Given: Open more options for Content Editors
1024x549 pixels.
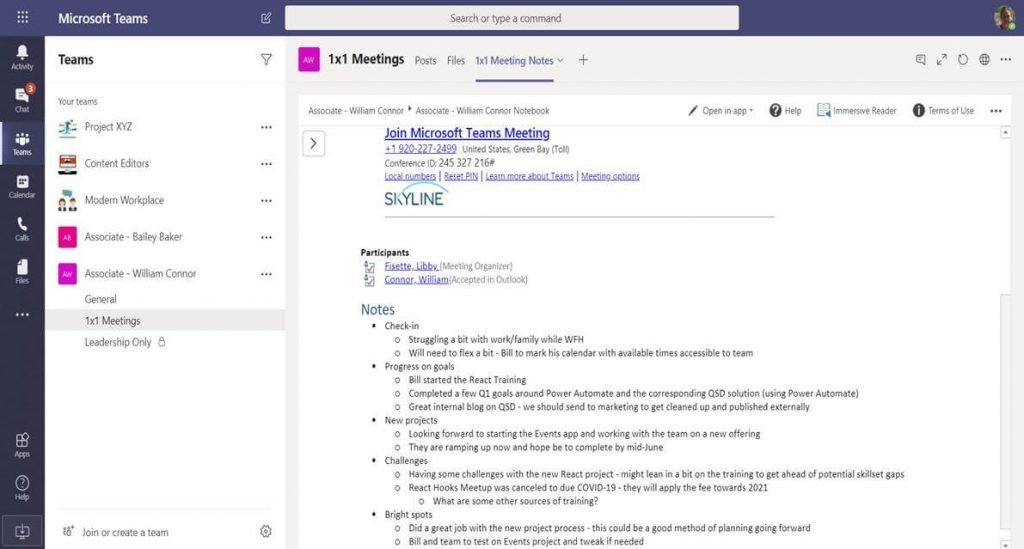Looking at the screenshot, I should tap(266, 164).
